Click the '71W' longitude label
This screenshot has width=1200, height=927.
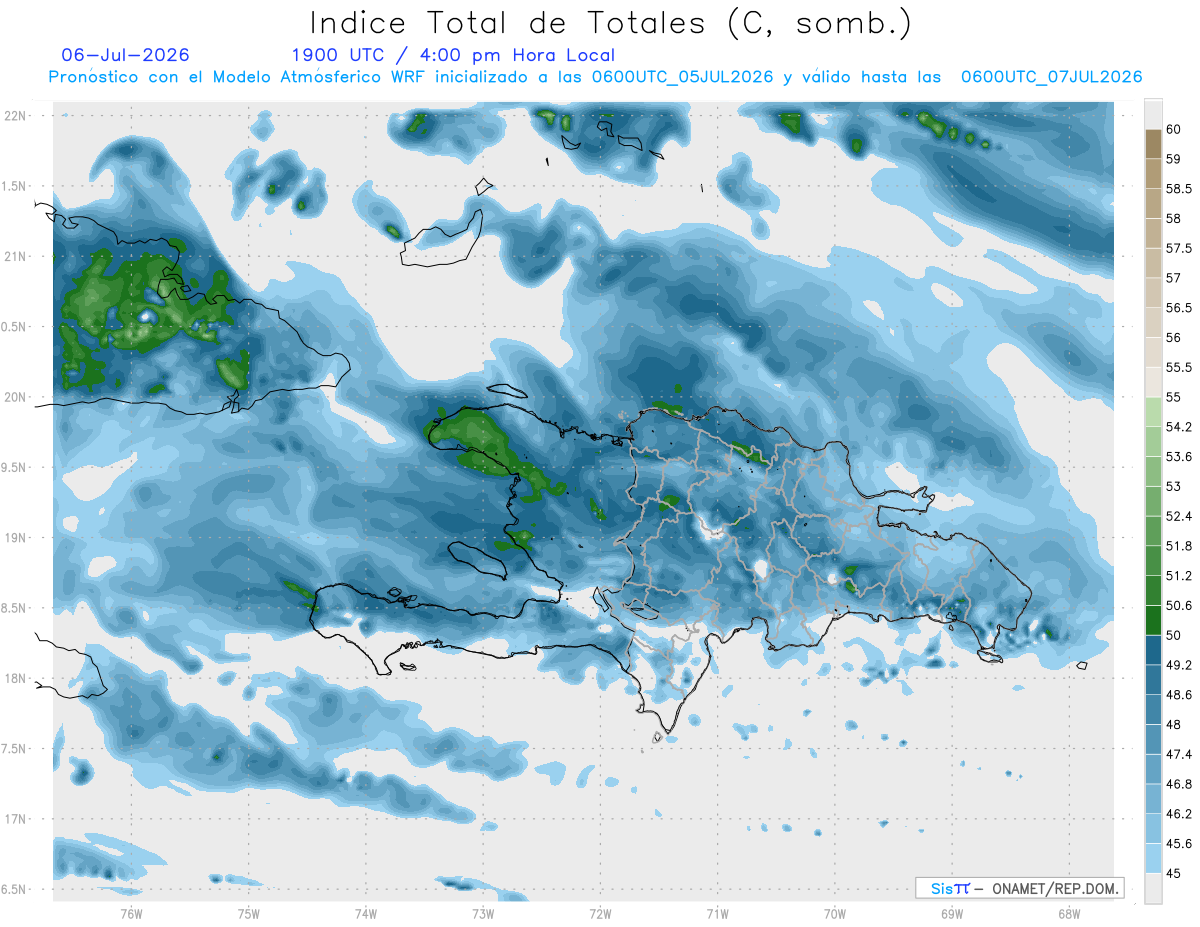717,914
